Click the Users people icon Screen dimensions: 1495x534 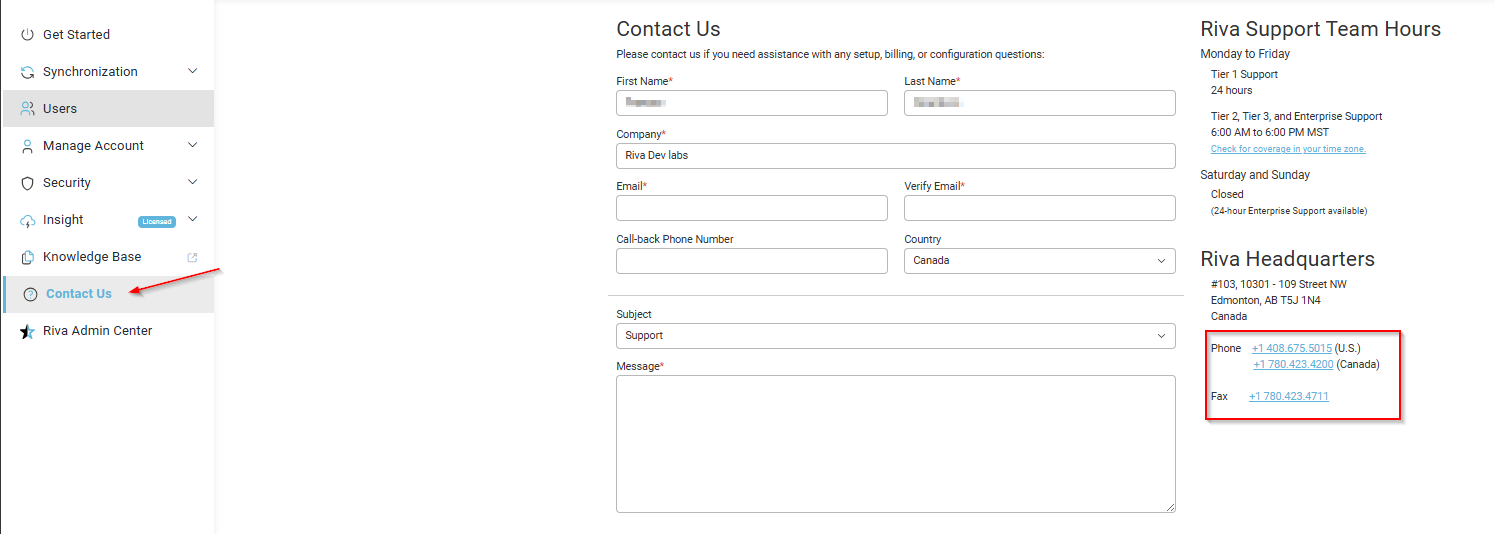(x=28, y=109)
